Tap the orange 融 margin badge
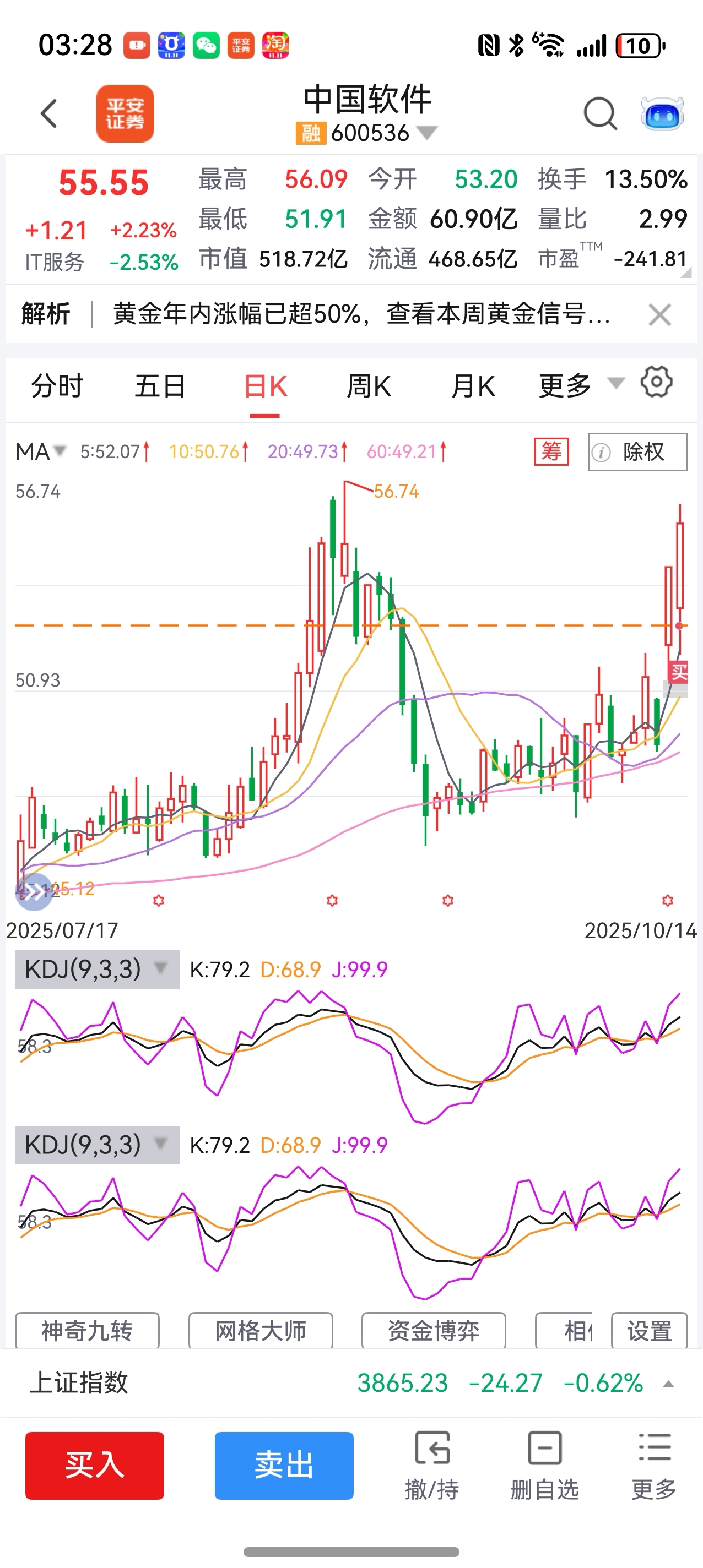 pyautogui.click(x=310, y=133)
